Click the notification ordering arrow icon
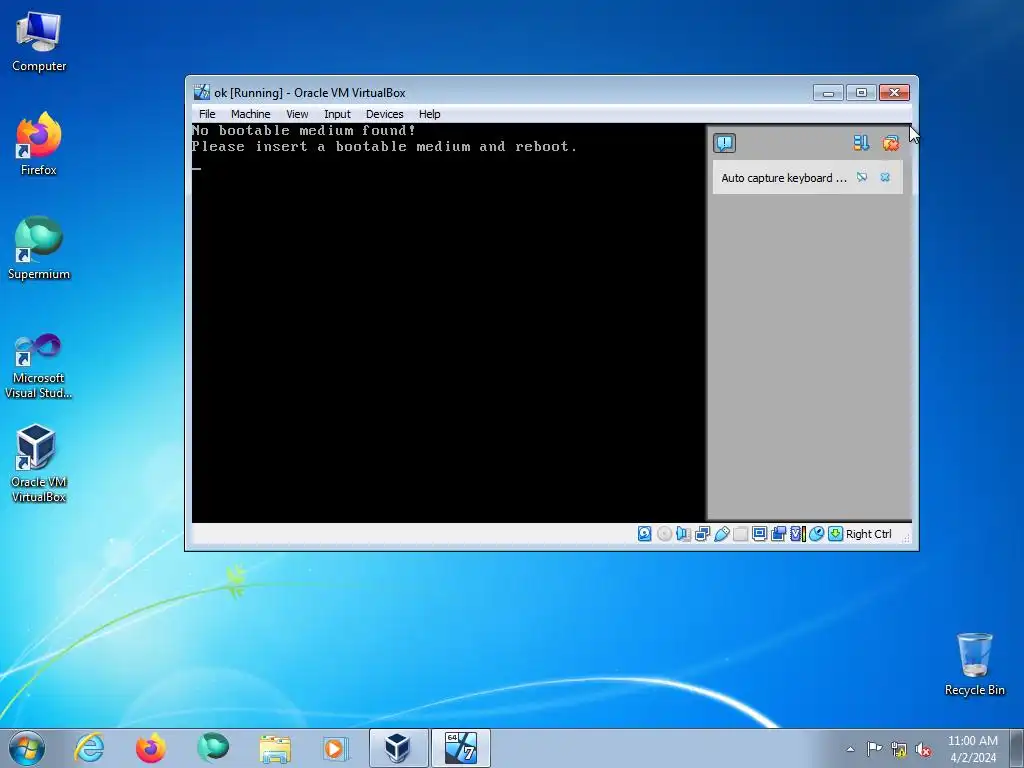1024x768 pixels. pyautogui.click(x=861, y=142)
